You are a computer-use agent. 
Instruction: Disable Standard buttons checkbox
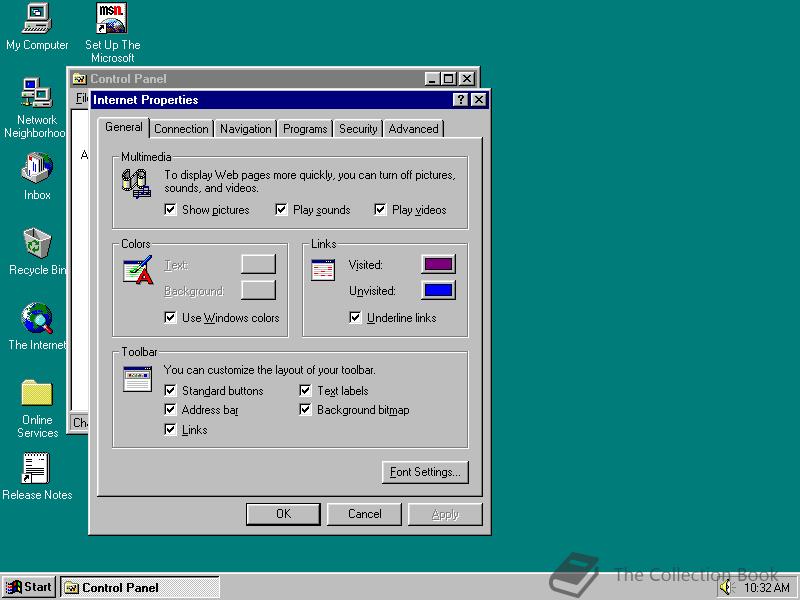coord(170,391)
